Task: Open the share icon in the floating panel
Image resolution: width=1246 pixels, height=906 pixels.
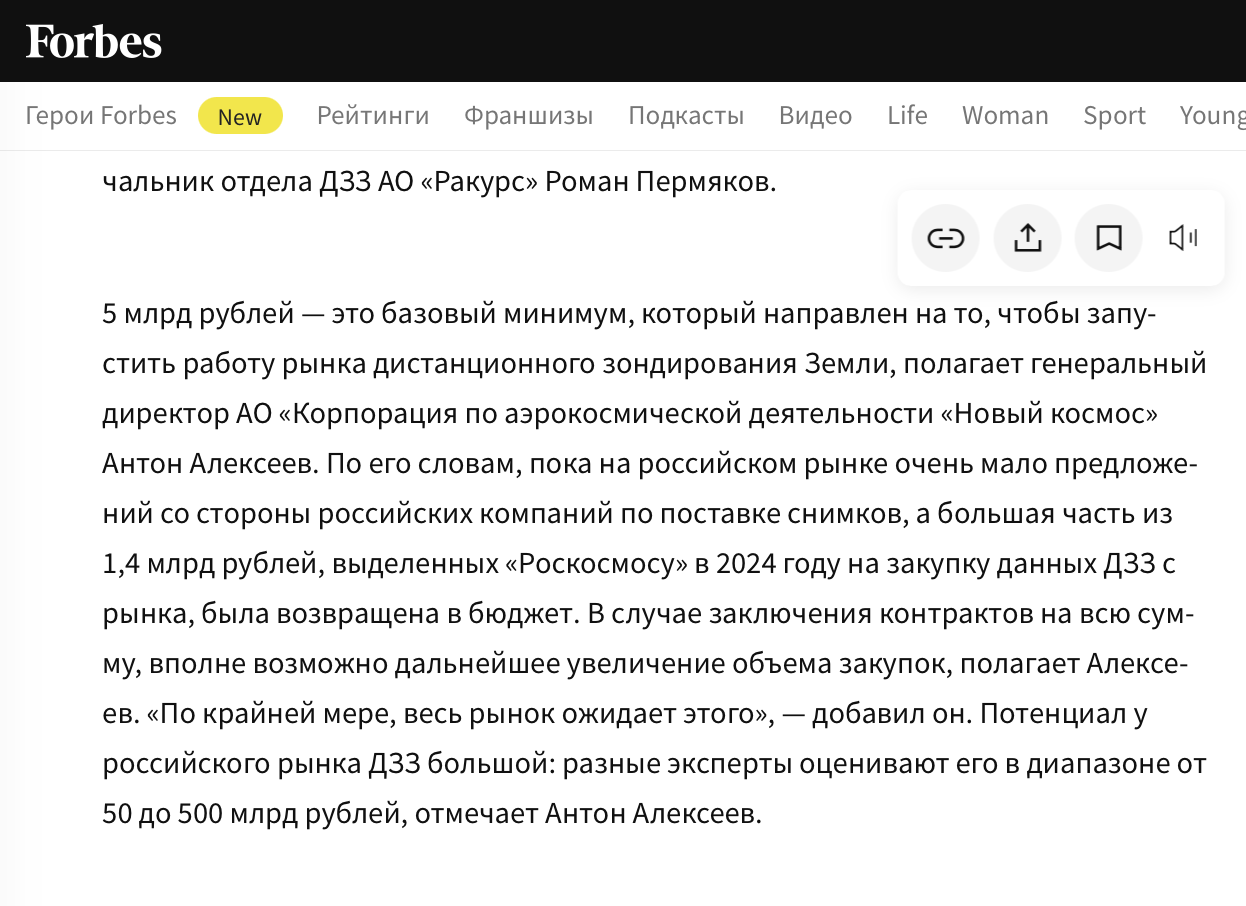Action: tap(1027, 238)
